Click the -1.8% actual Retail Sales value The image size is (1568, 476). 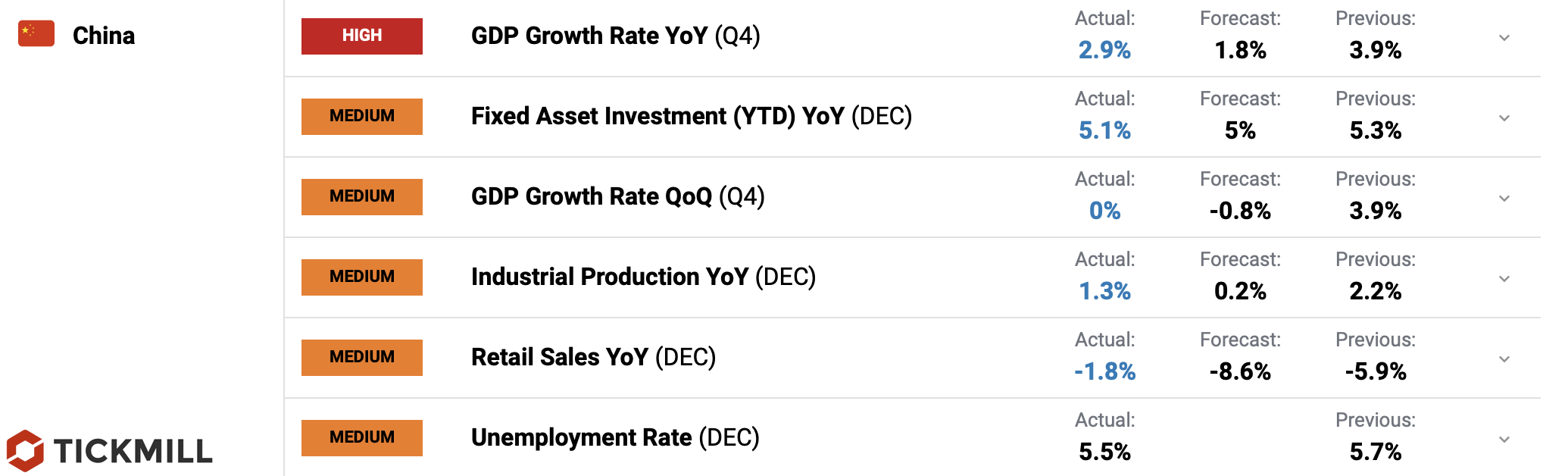[x=1104, y=371]
